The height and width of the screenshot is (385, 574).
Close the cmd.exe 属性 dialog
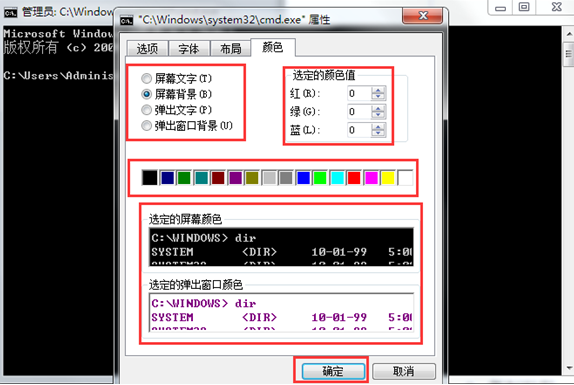tap(422, 15)
